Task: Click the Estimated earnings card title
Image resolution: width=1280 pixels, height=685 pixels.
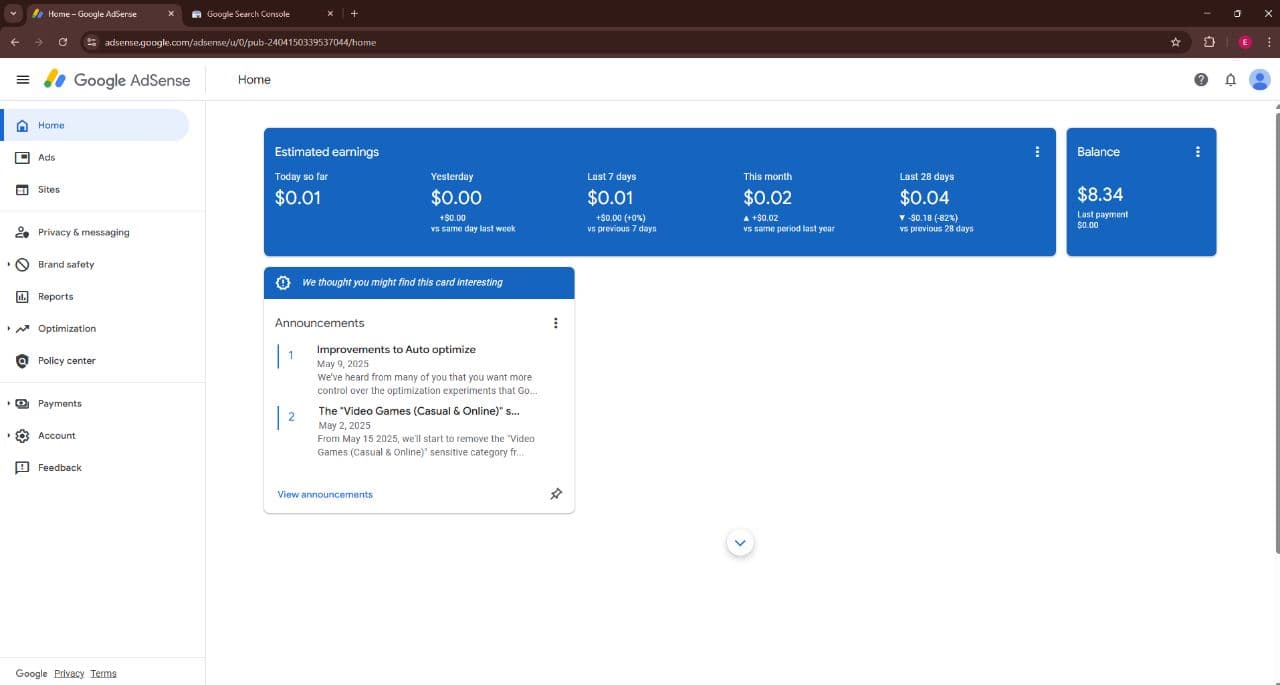Action: (x=327, y=152)
